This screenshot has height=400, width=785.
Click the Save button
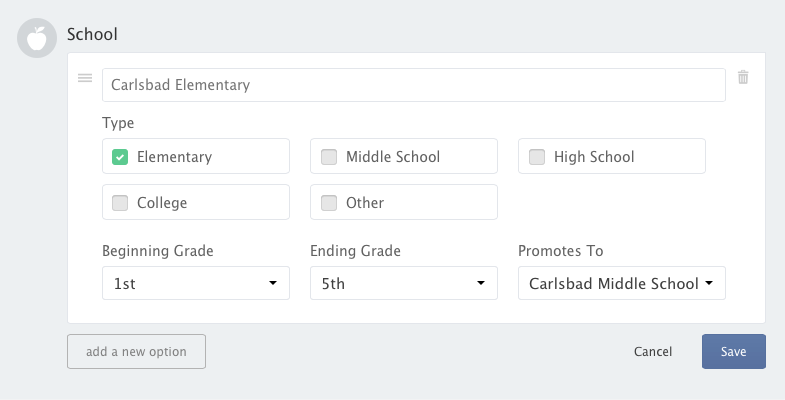tap(734, 352)
